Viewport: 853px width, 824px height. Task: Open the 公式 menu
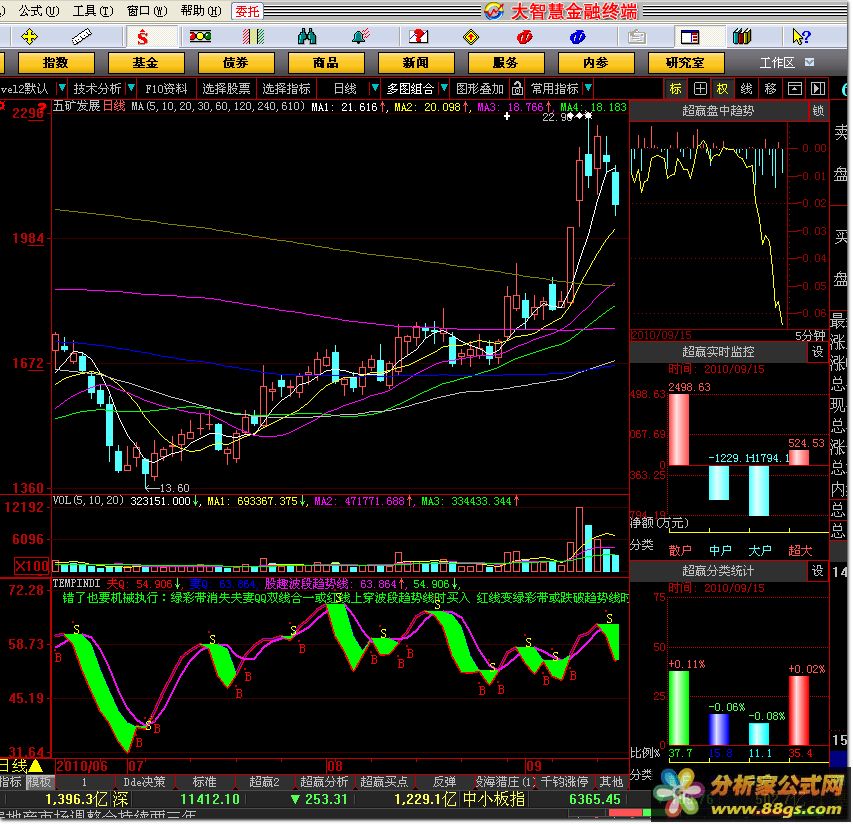pyautogui.click(x=38, y=10)
